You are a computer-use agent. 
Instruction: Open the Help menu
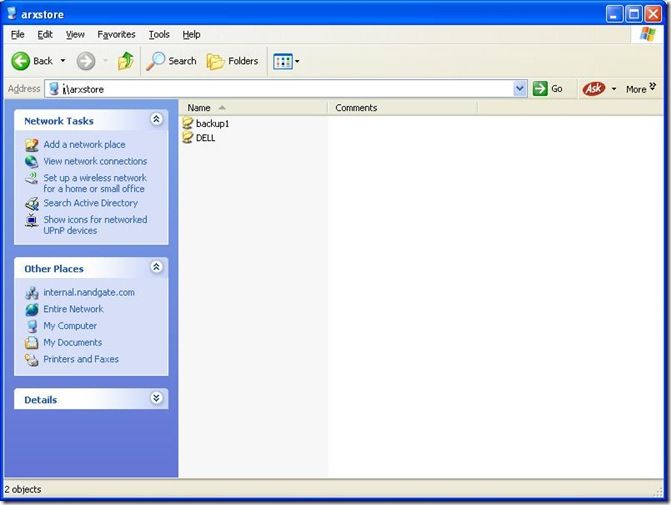tap(191, 34)
